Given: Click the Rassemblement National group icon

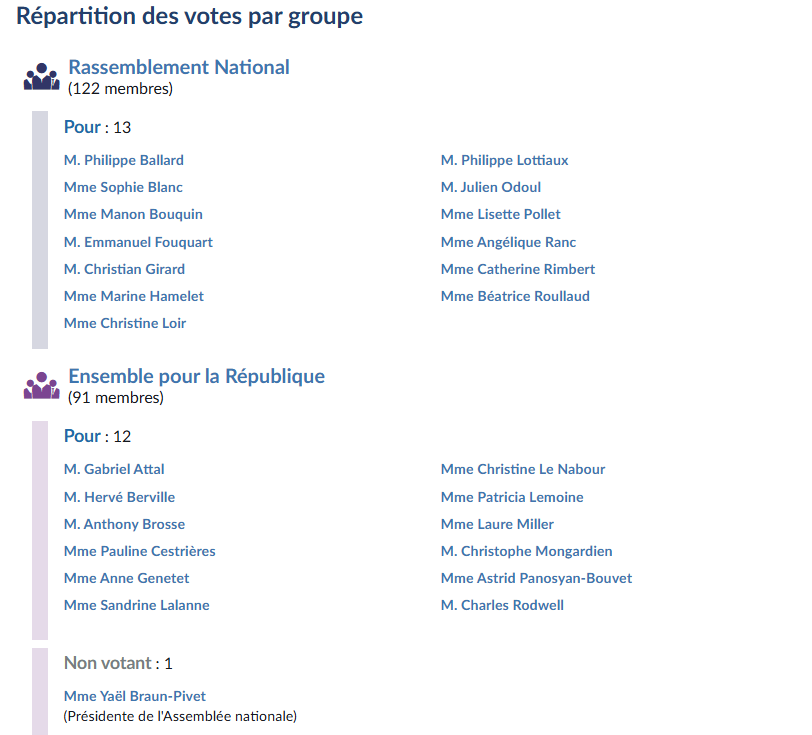Looking at the screenshot, I should (41, 77).
